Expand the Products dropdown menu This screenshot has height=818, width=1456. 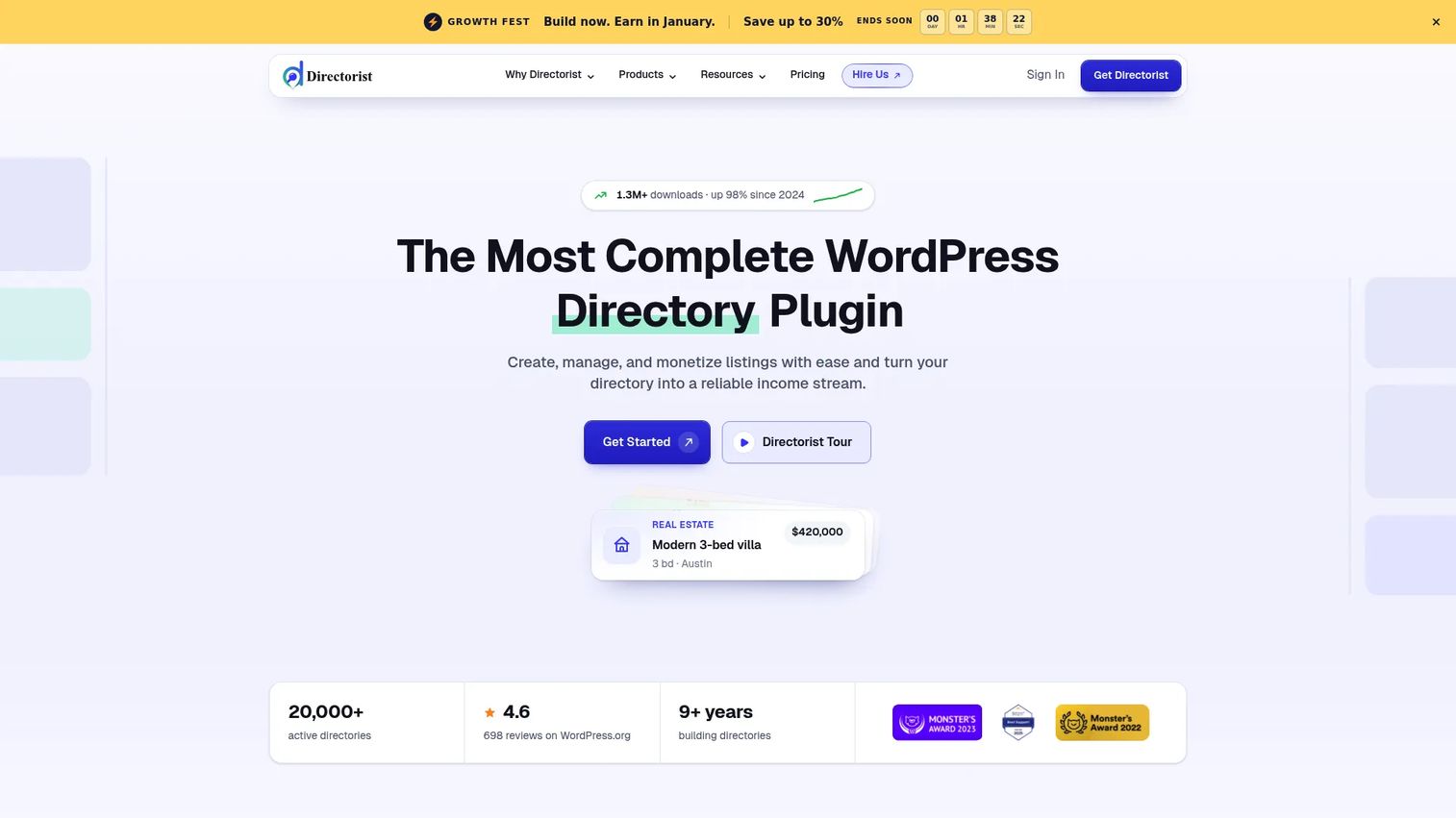(647, 75)
